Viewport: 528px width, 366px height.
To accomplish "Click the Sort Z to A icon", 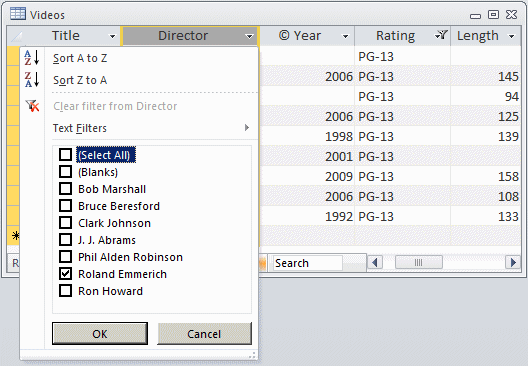I will tap(32, 79).
